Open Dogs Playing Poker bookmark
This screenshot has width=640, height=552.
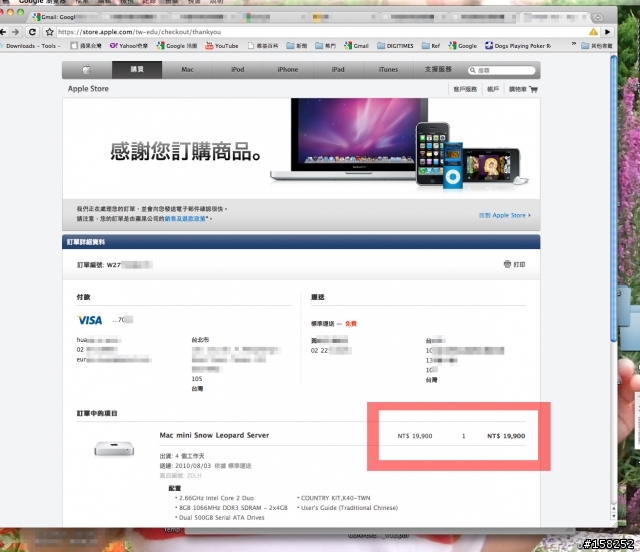click(x=518, y=46)
